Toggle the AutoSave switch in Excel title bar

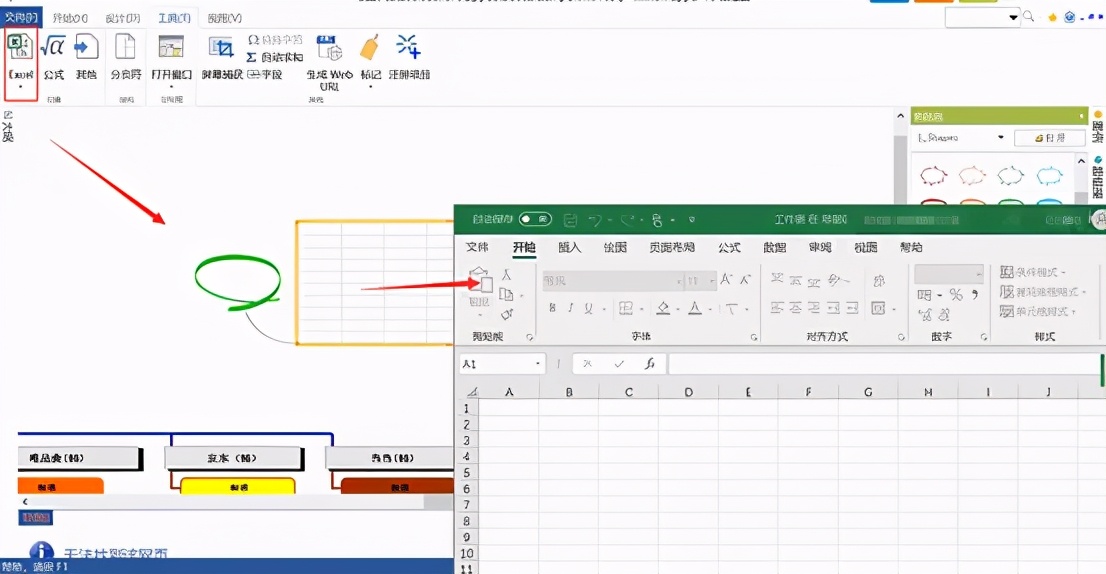(535, 219)
